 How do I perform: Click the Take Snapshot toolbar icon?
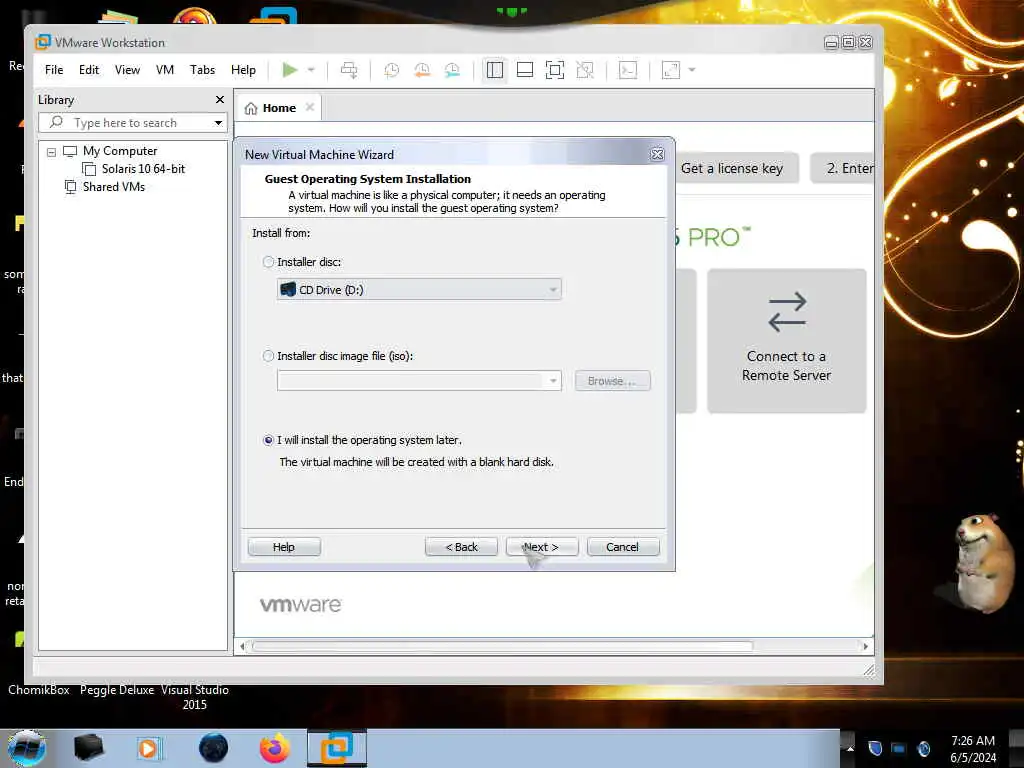[392, 70]
